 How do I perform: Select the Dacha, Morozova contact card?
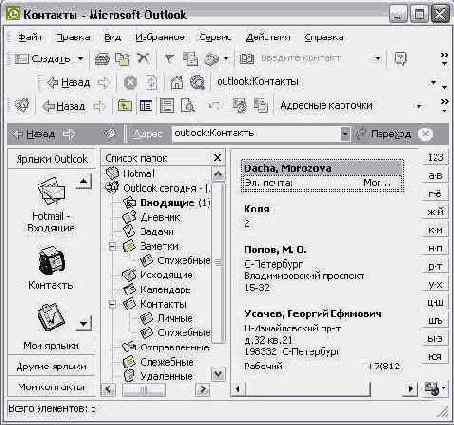pos(322,175)
